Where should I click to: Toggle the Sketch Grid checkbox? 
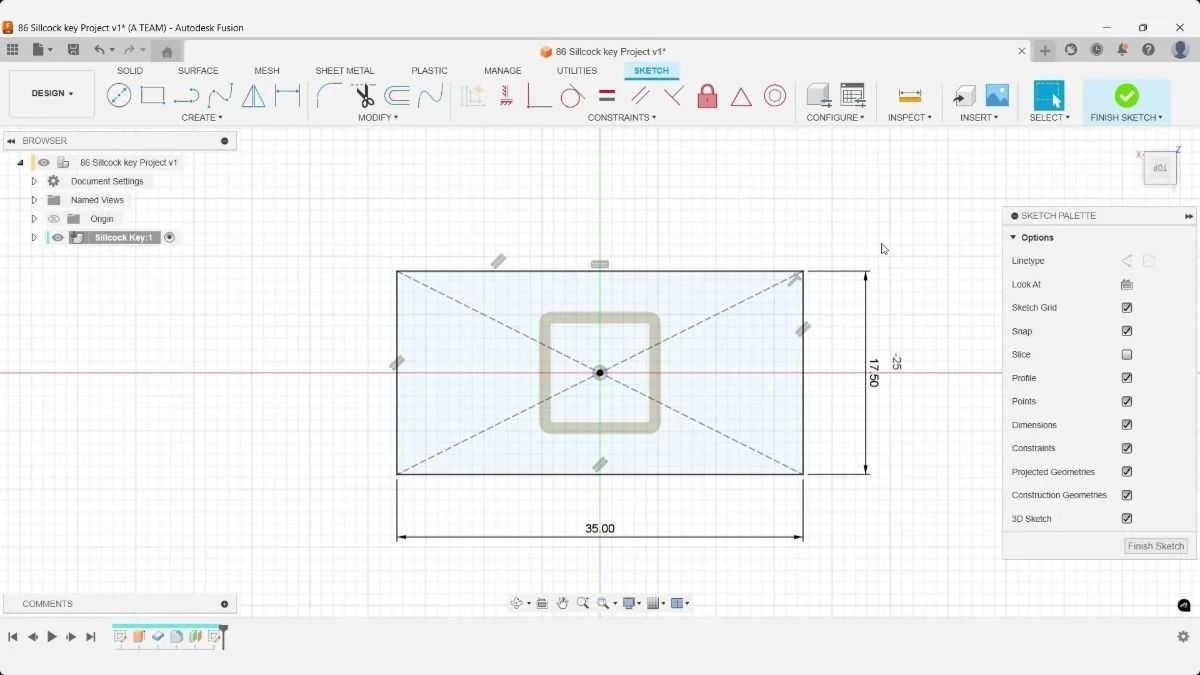click(1127, 308)
